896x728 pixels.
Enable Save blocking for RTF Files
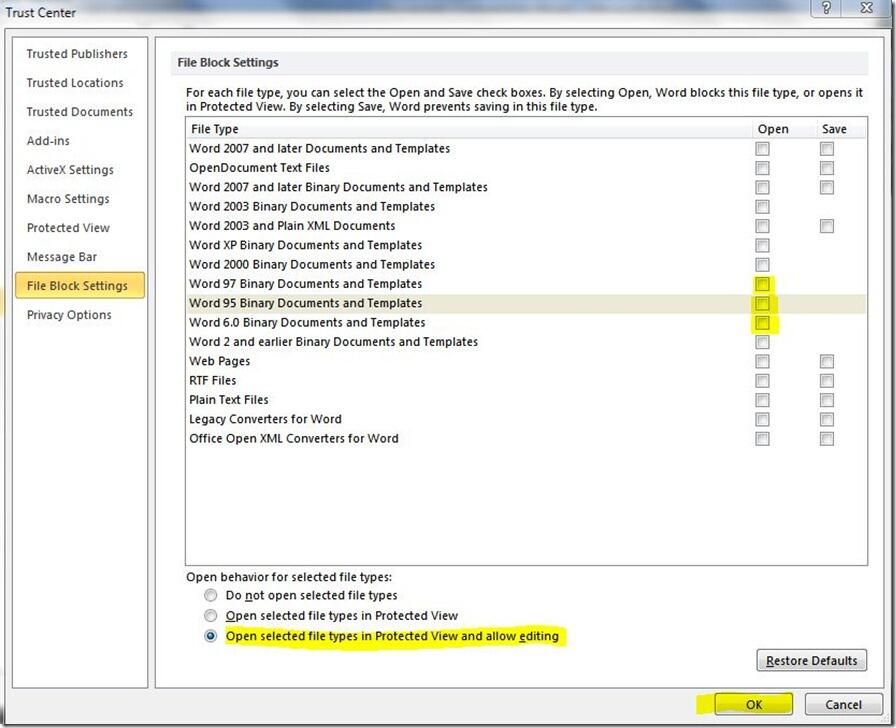coord(826,380)
